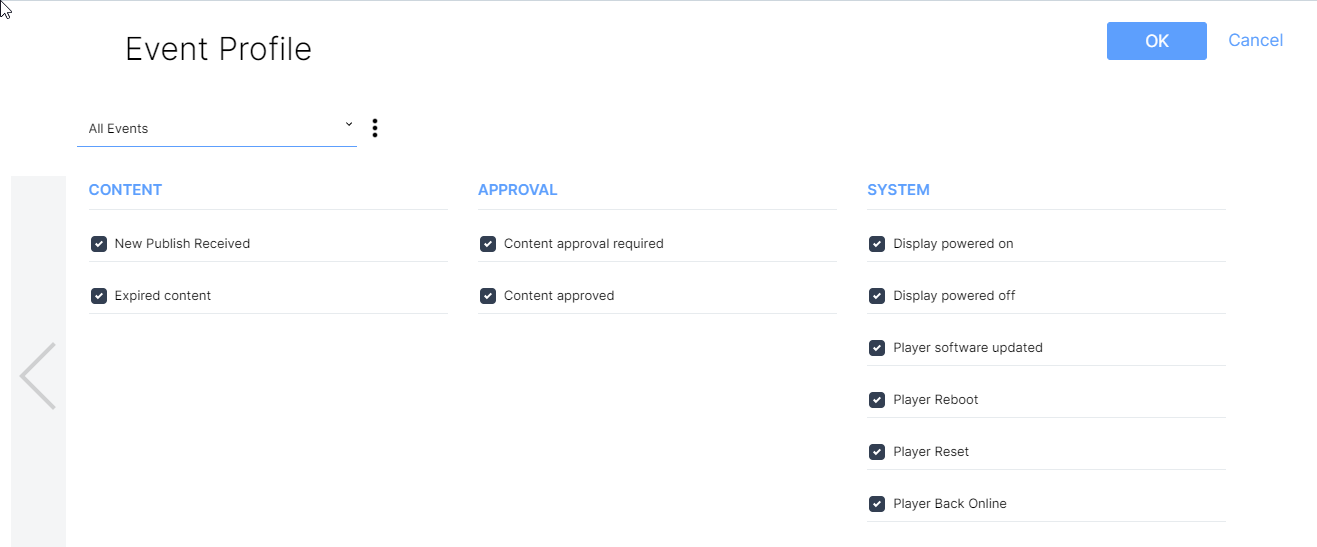Disable Content approval required checkbox
1317x547 pixels.
488,244
